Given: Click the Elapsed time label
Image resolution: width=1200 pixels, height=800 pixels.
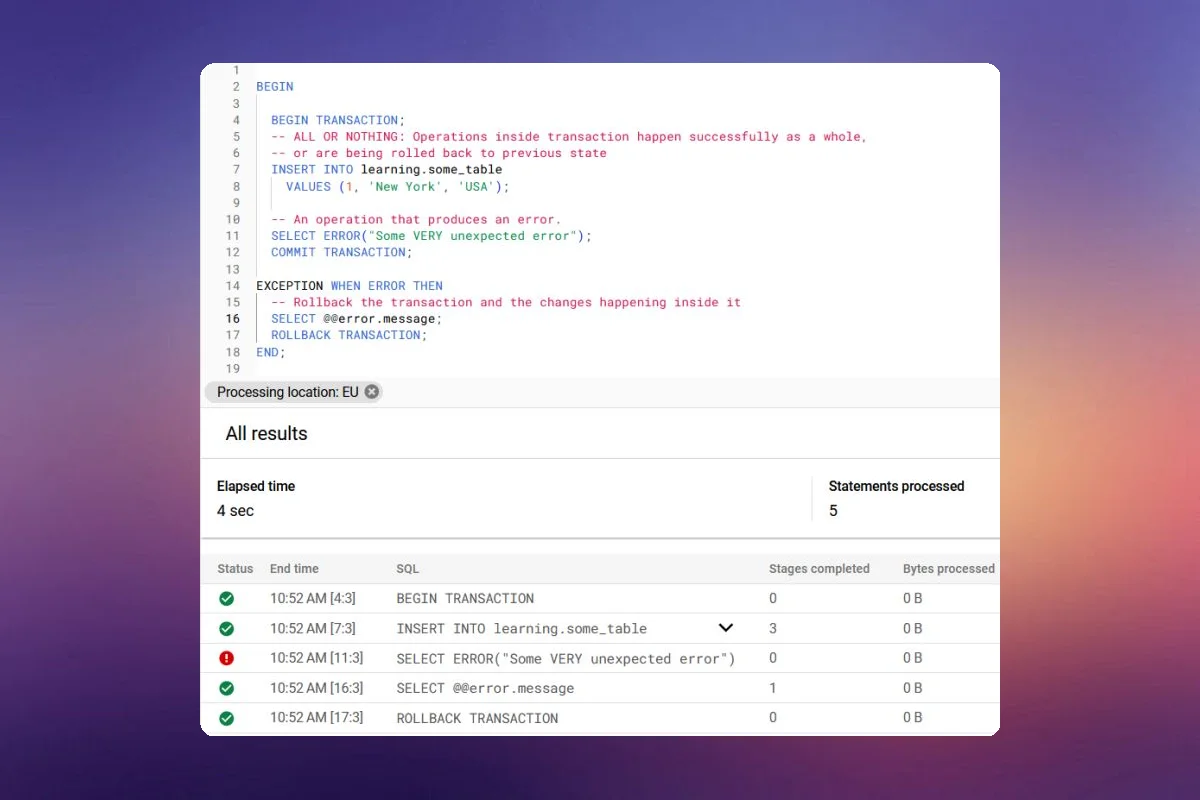Looking at the screenshot, I should pos(256,486).
